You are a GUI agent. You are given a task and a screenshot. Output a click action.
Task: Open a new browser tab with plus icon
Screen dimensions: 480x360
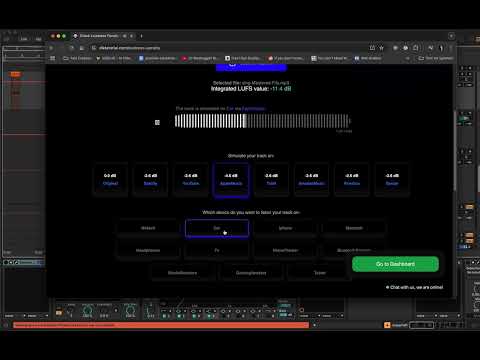point(141,36)
